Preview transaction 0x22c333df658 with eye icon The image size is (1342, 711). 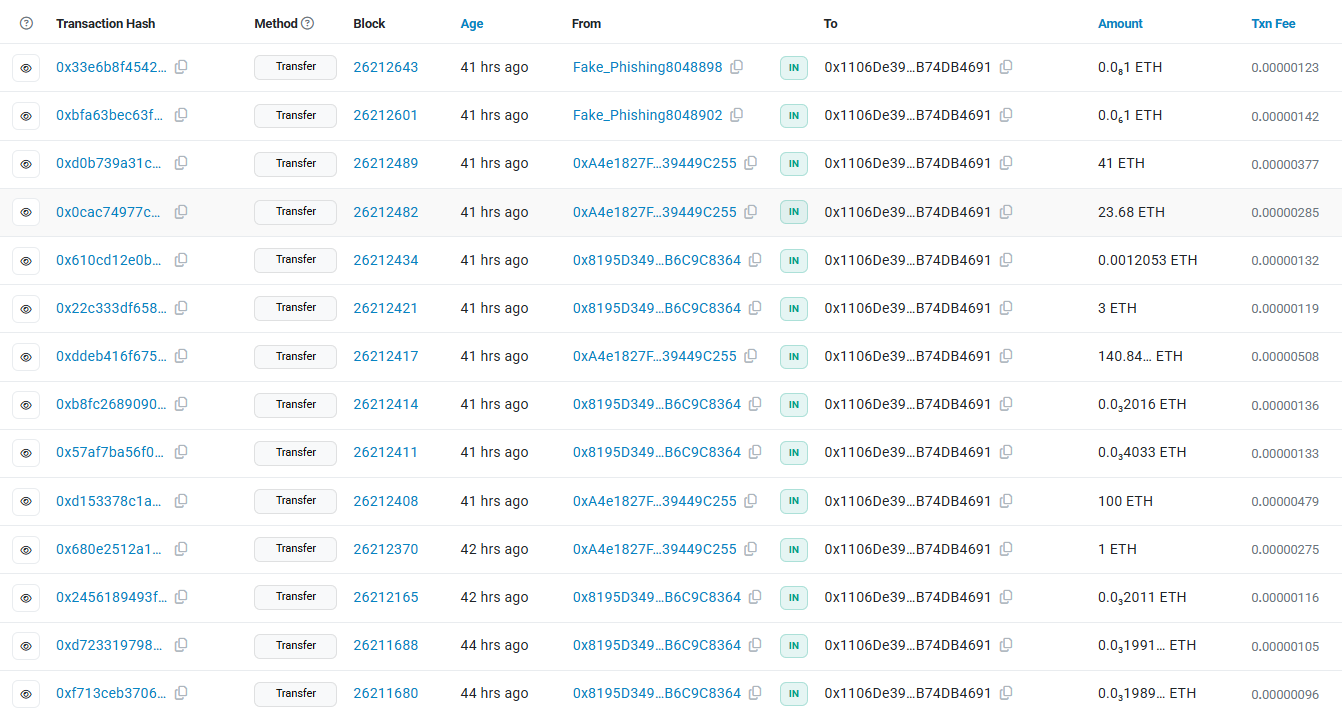pos(26,308)
